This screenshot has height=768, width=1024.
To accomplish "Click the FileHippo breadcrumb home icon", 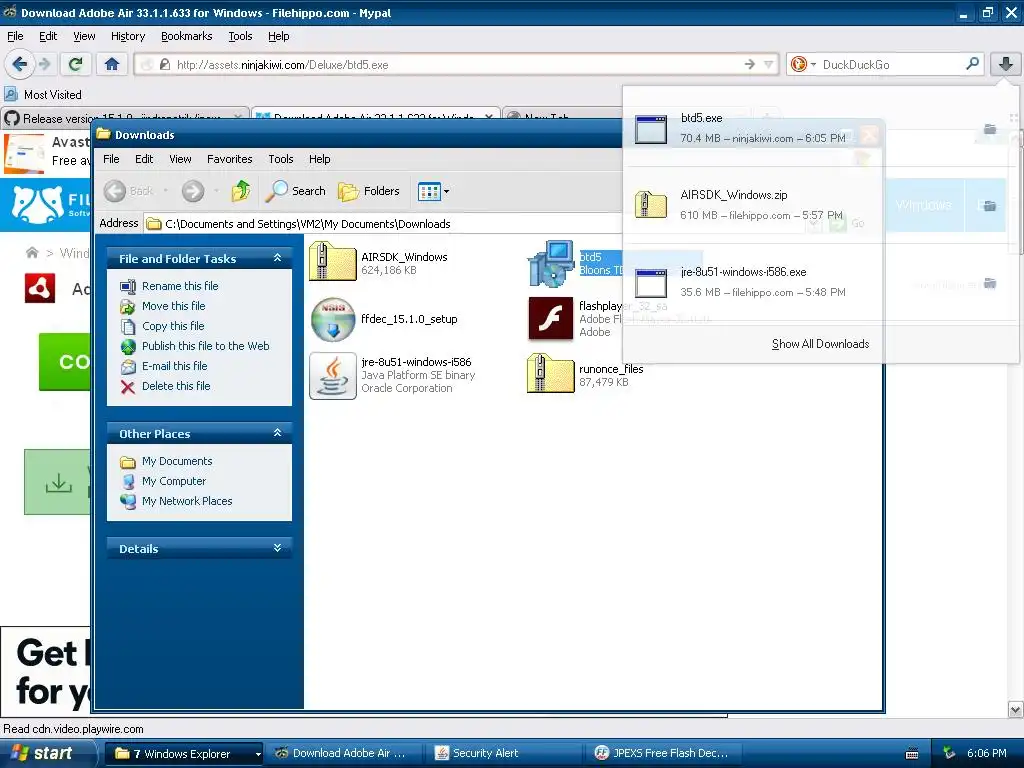I will (31, 253).
